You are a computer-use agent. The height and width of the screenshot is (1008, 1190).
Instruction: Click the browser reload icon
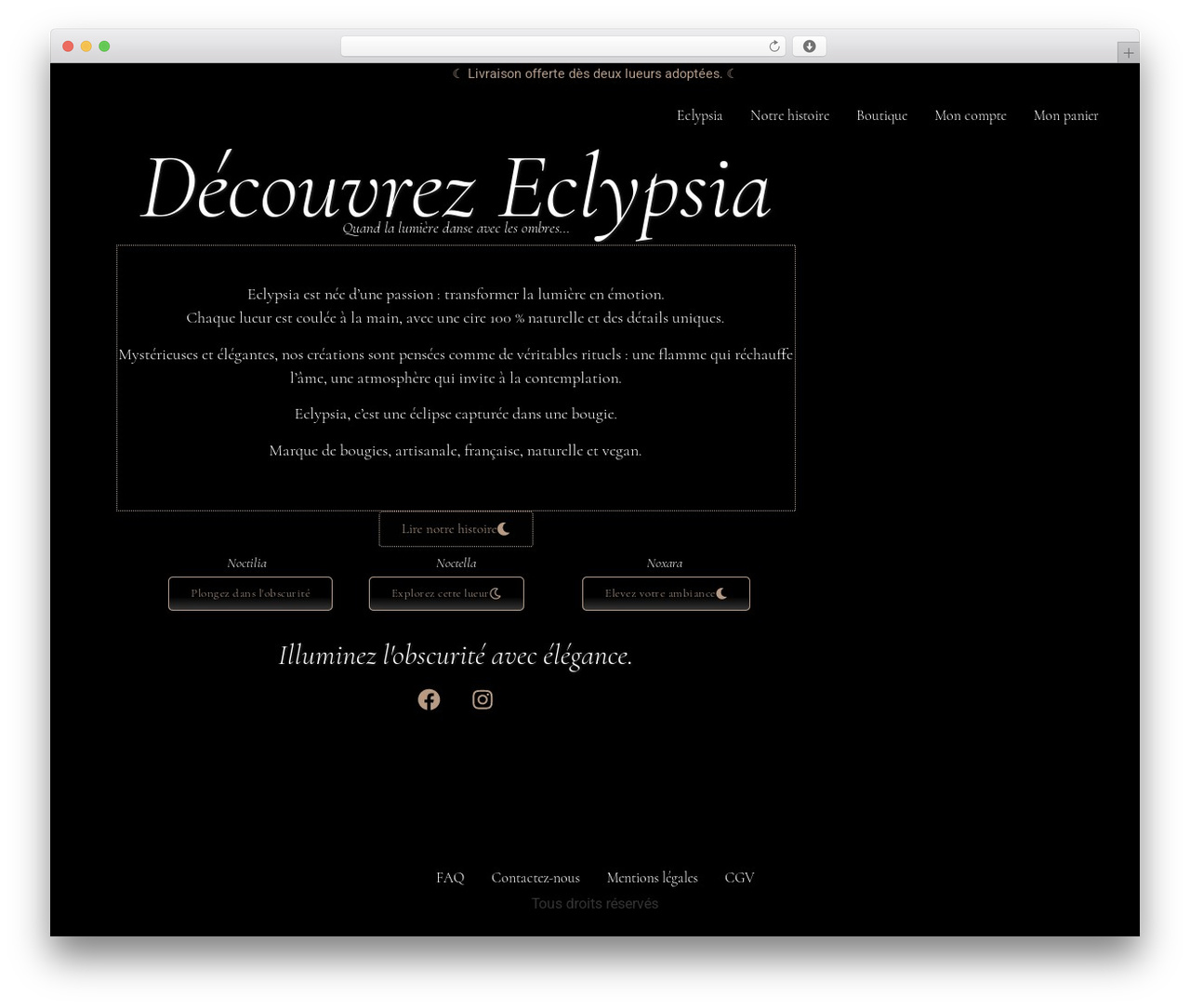[774, 46]
